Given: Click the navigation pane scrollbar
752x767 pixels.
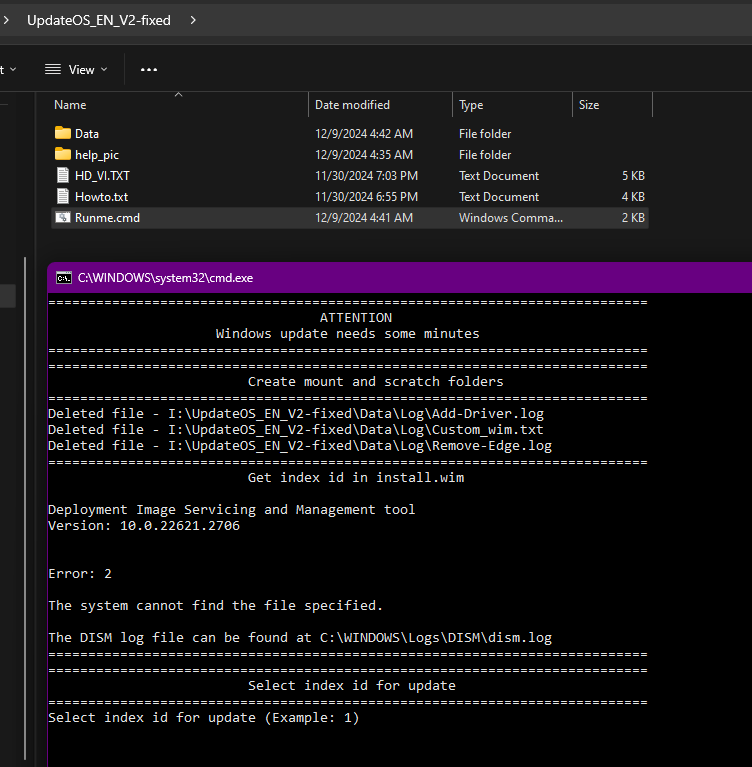Looking at the screenshot, I should [25, 509].
